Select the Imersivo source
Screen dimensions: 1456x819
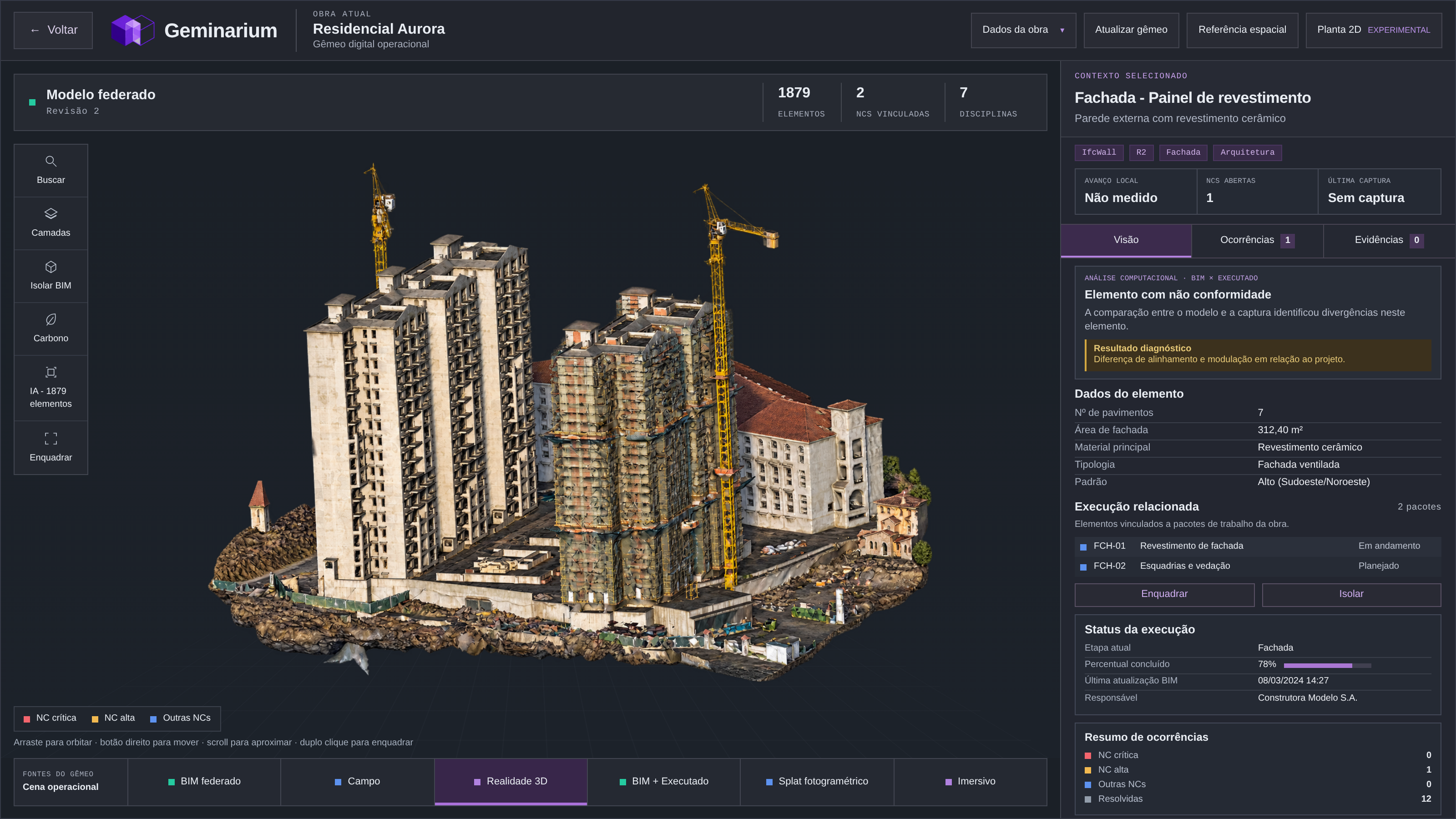coord(970,782)
